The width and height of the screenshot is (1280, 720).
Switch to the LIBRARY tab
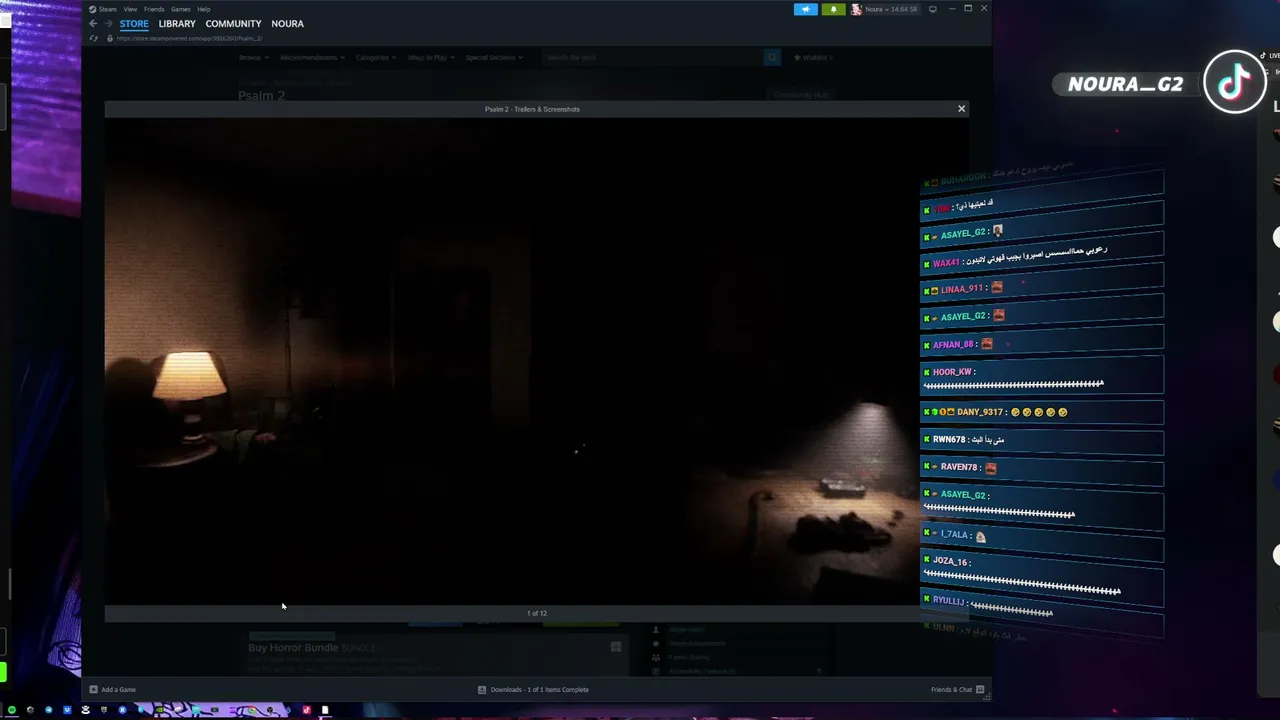(x=177, y=24)
